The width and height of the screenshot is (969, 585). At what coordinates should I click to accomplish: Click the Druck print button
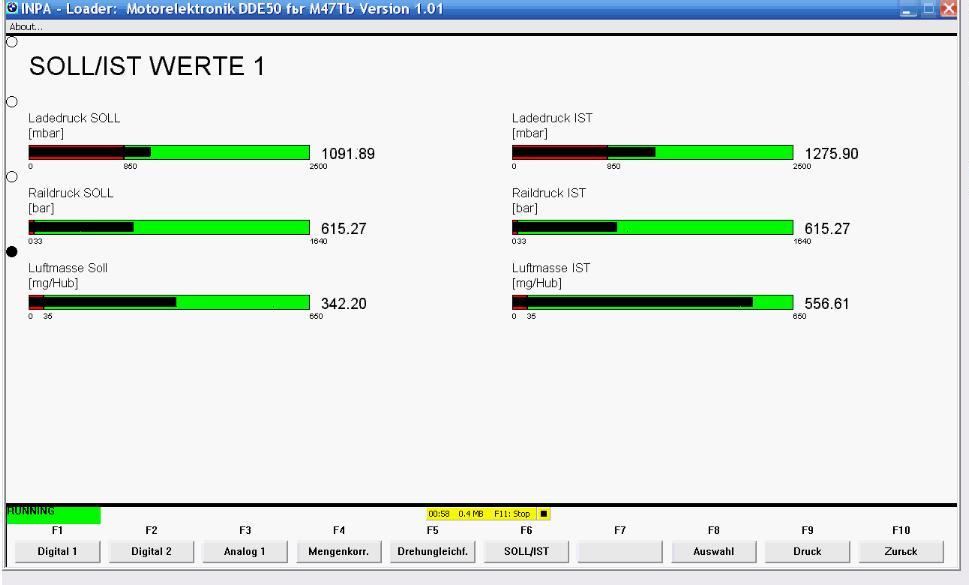point(808,552)
